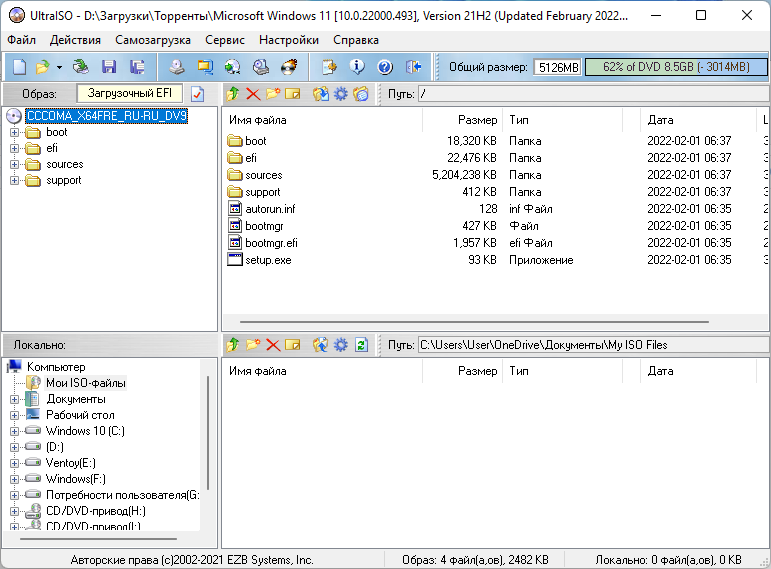Sort by Имя файла in image pane

pos(323,120)
